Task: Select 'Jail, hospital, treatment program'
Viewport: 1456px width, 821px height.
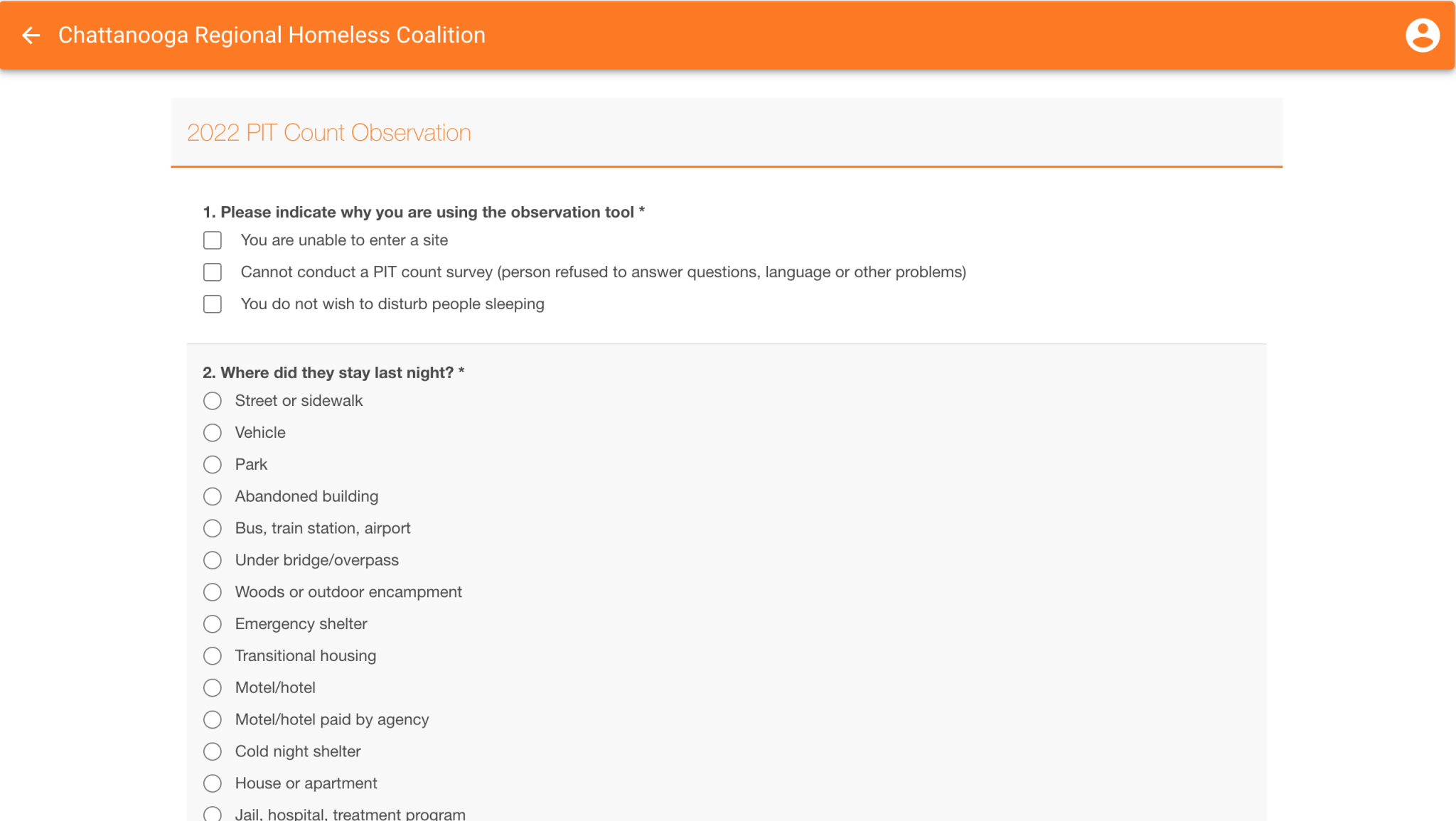Action: tap(212, 814)
